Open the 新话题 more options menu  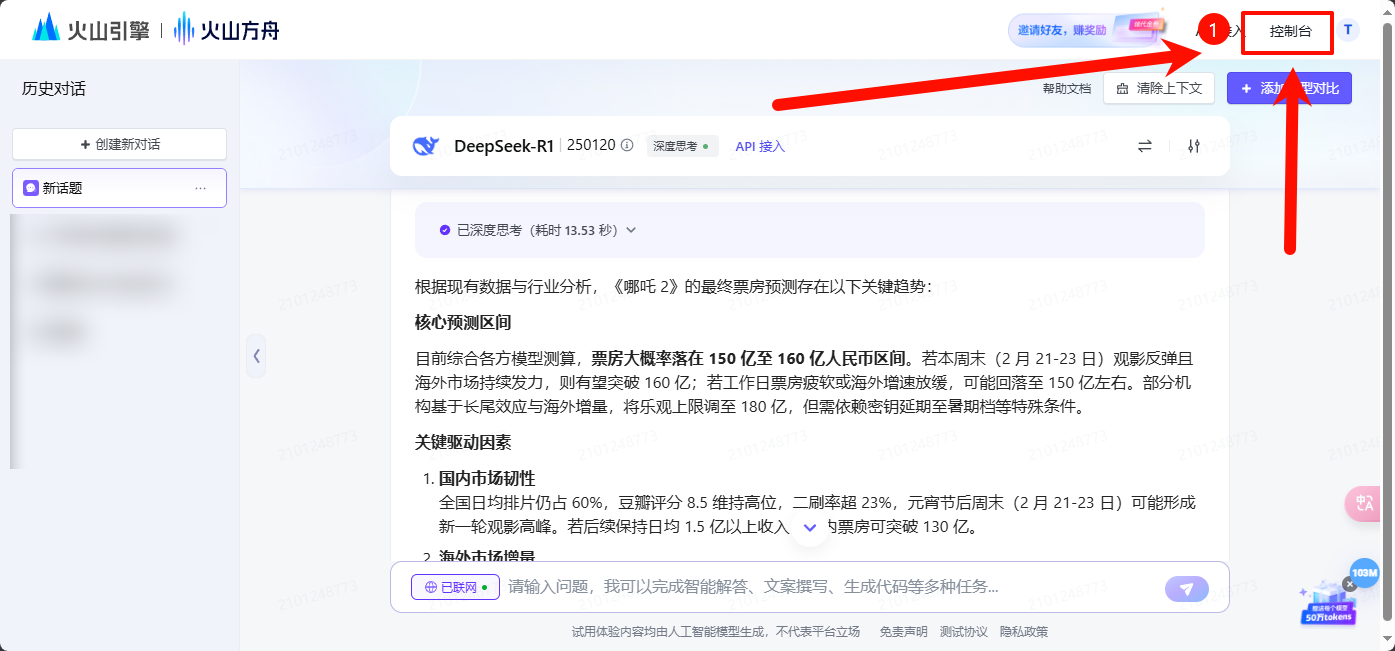point(201,188)
